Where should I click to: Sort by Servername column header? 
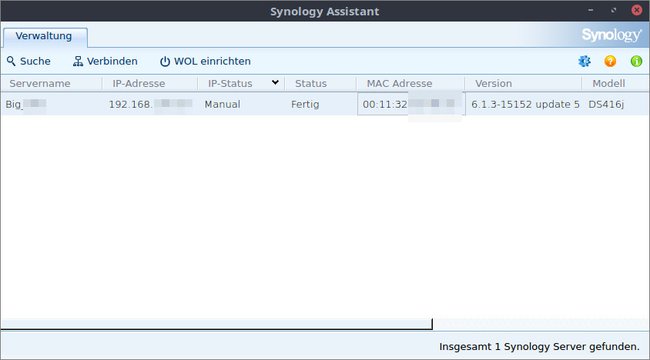(51, 83)
